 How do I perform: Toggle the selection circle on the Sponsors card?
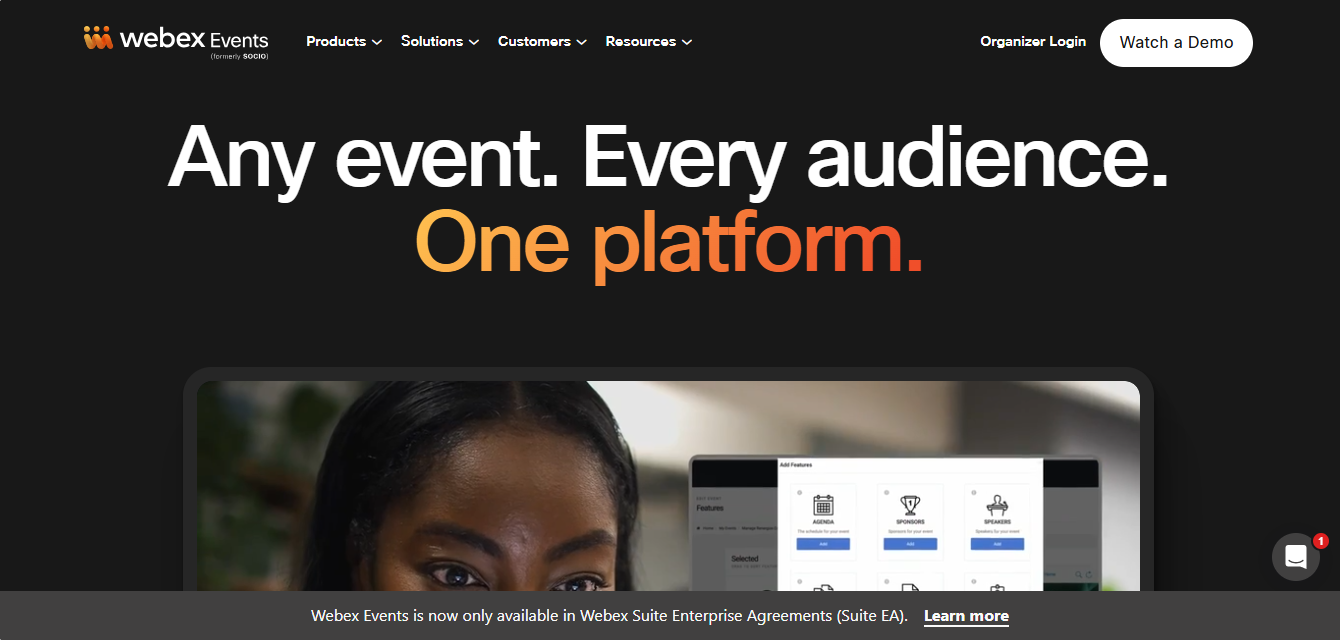[x=886, y=491]
